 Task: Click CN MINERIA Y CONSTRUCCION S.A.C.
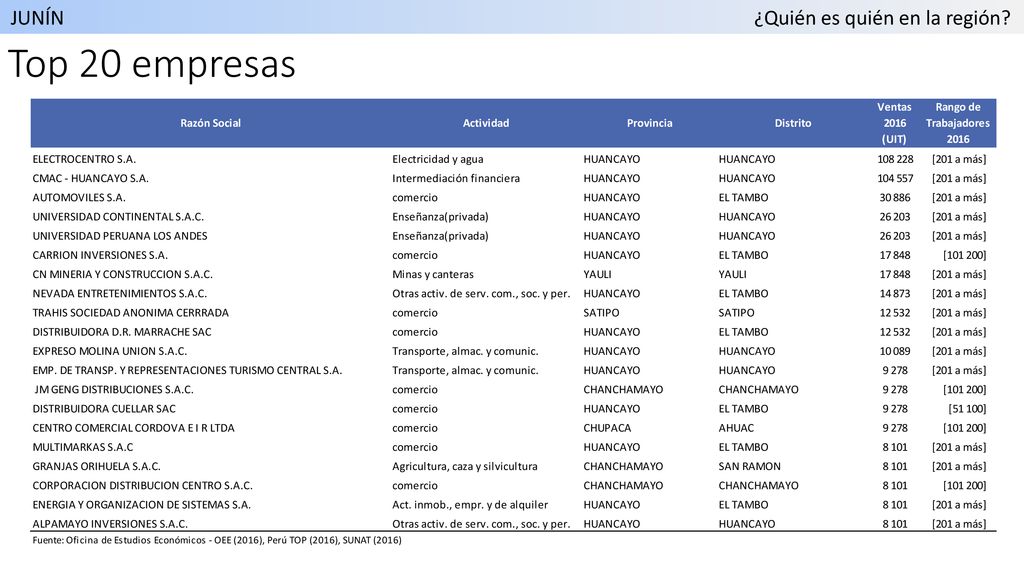tap(123, 274)
